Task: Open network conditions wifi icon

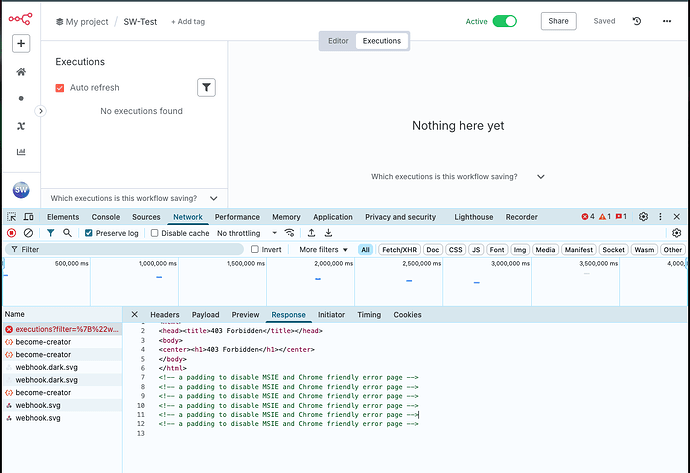Action: pyautogui.click(x=289, y=233)
